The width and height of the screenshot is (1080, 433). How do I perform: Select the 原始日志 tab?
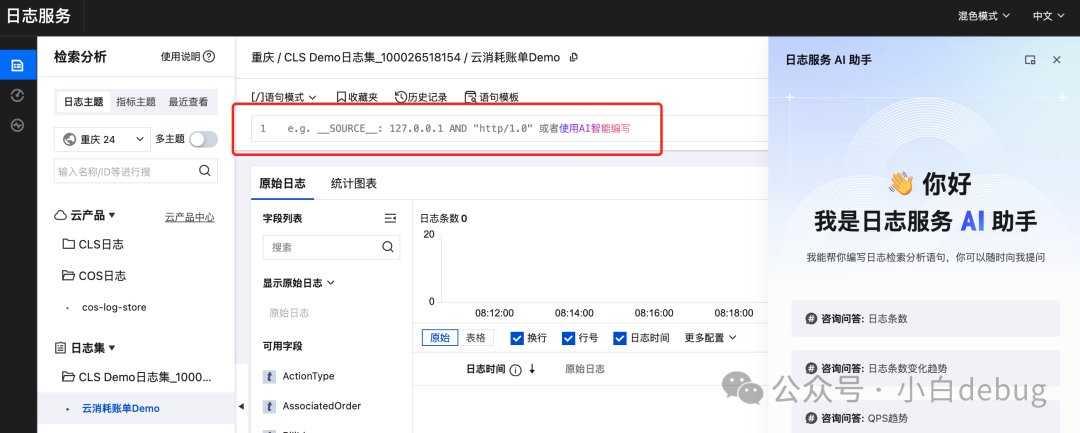click(282, 183)
